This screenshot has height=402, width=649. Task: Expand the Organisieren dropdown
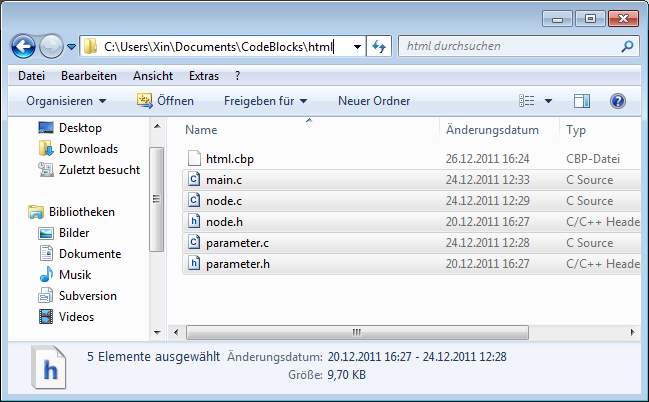(x=66, y=101)
